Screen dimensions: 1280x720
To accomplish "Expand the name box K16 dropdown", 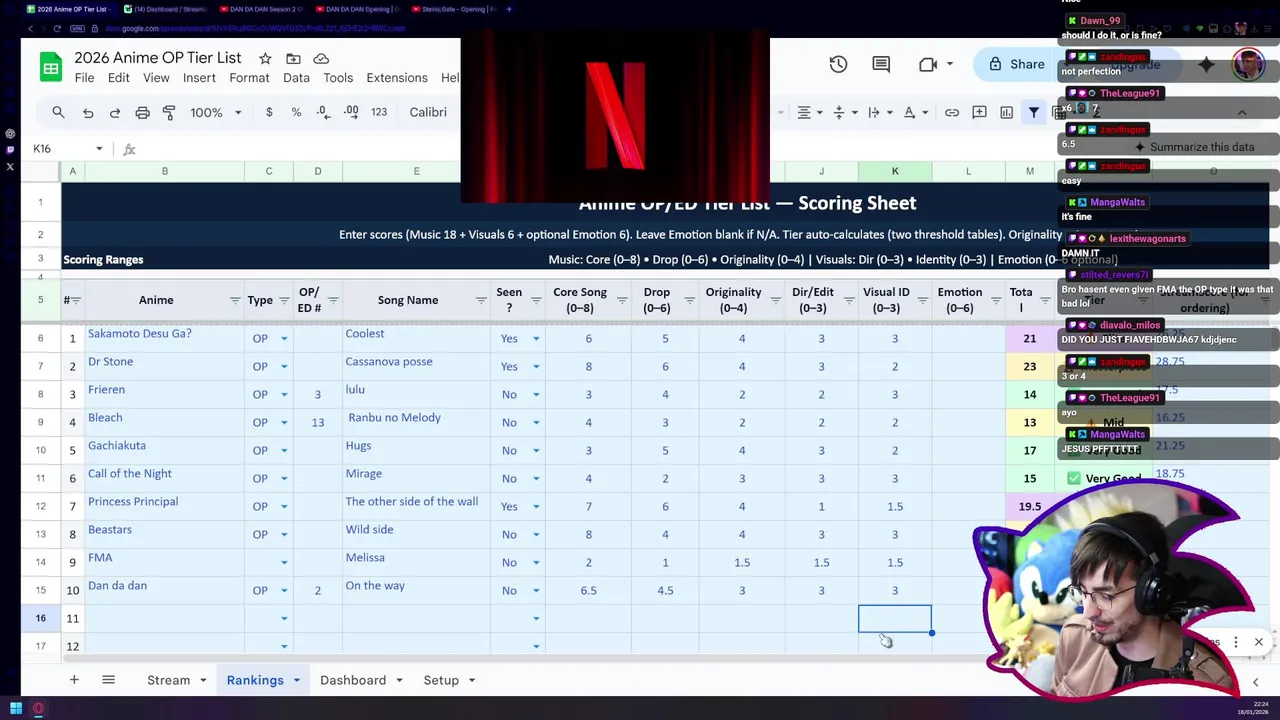I will click(x=99, y=149).
